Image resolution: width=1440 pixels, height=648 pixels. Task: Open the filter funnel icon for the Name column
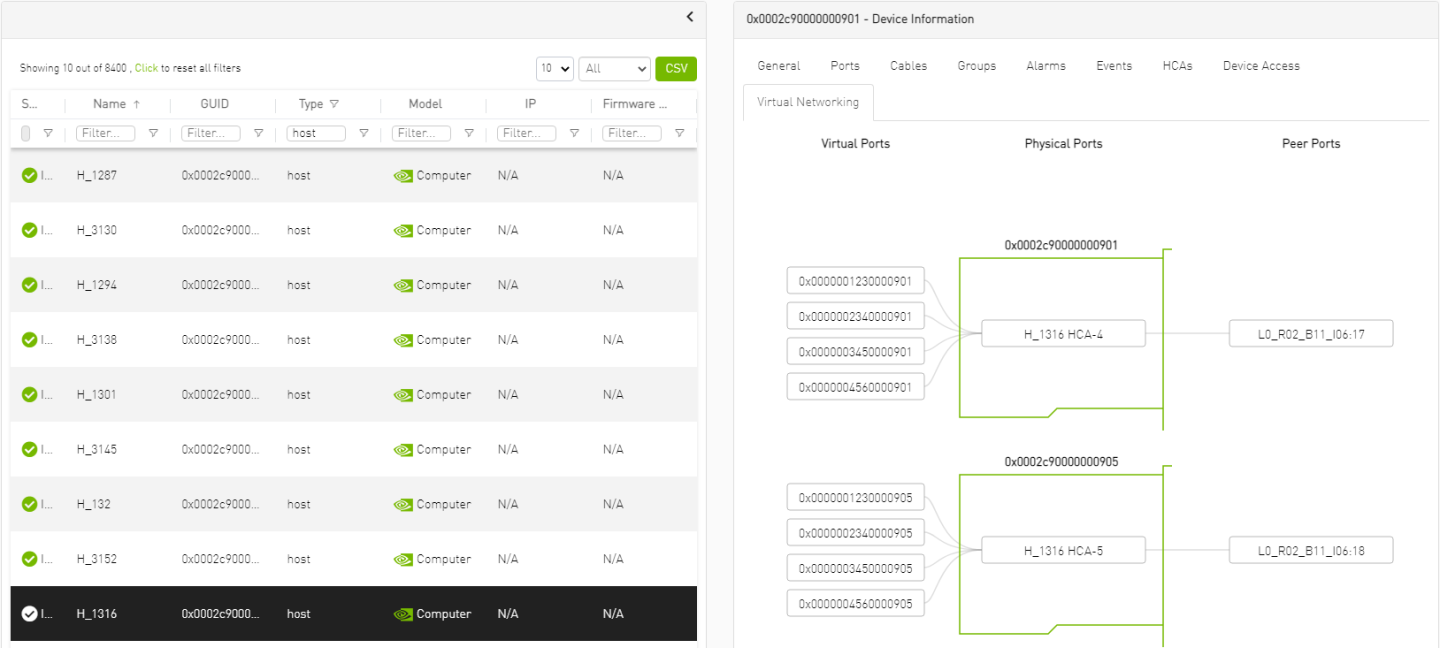[153, 132]
